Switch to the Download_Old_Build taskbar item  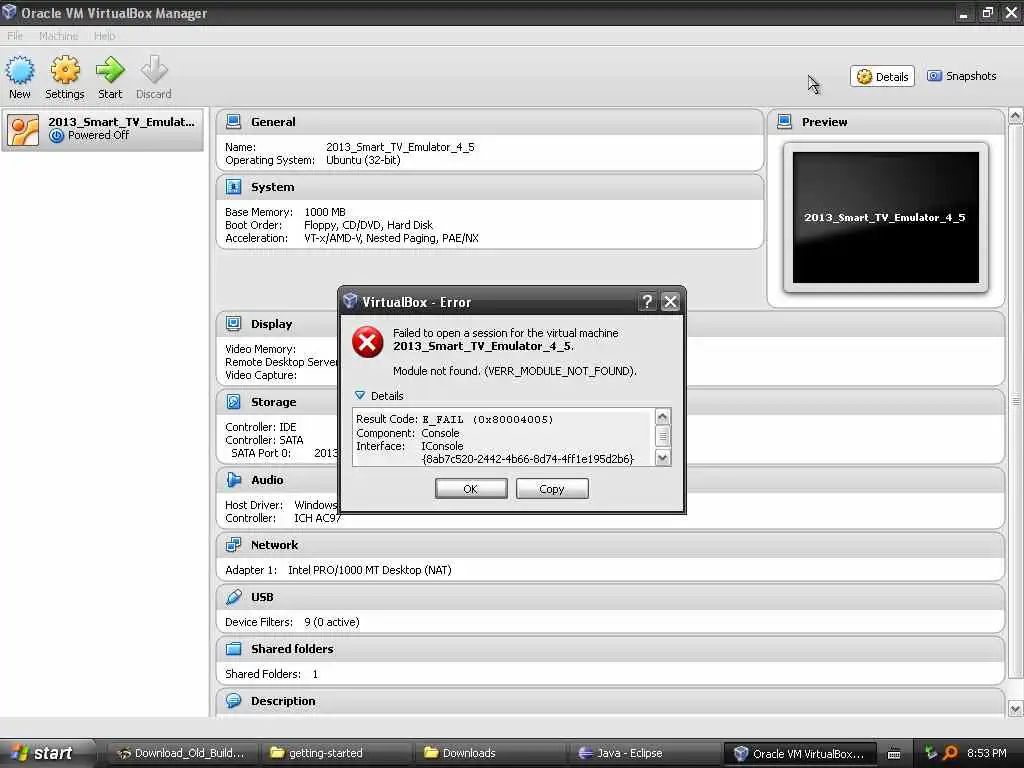click(x=182, y=754)
